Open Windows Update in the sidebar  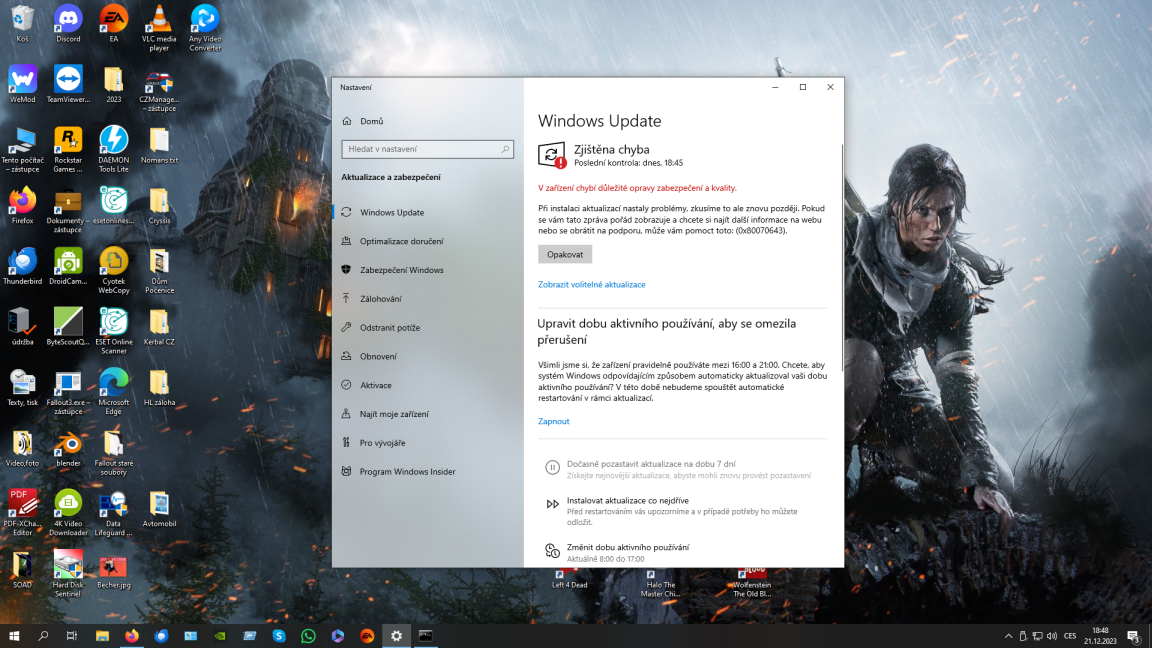[391, 212]
